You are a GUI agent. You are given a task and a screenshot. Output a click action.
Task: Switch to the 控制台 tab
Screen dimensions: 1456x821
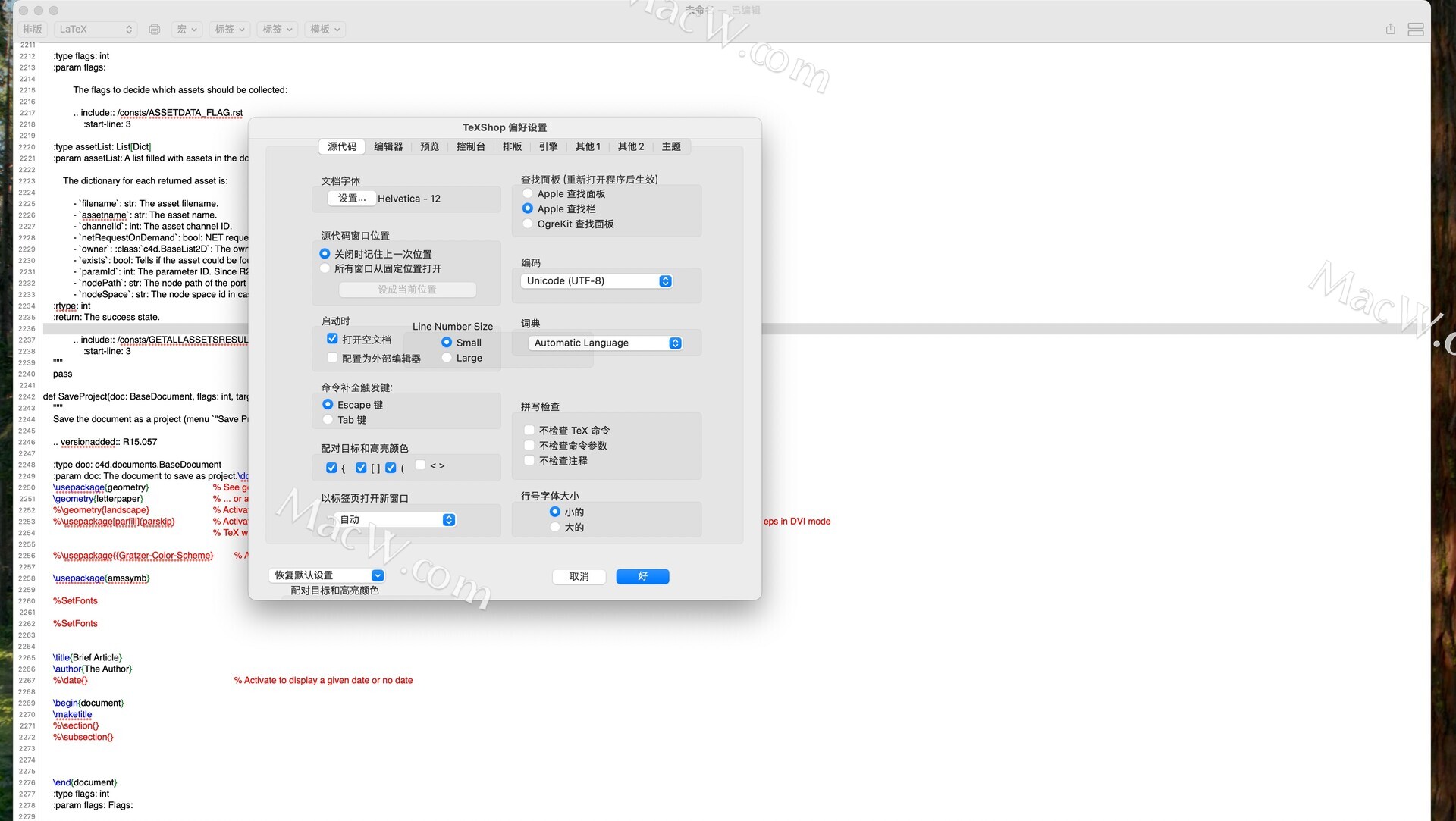[470, 147]
